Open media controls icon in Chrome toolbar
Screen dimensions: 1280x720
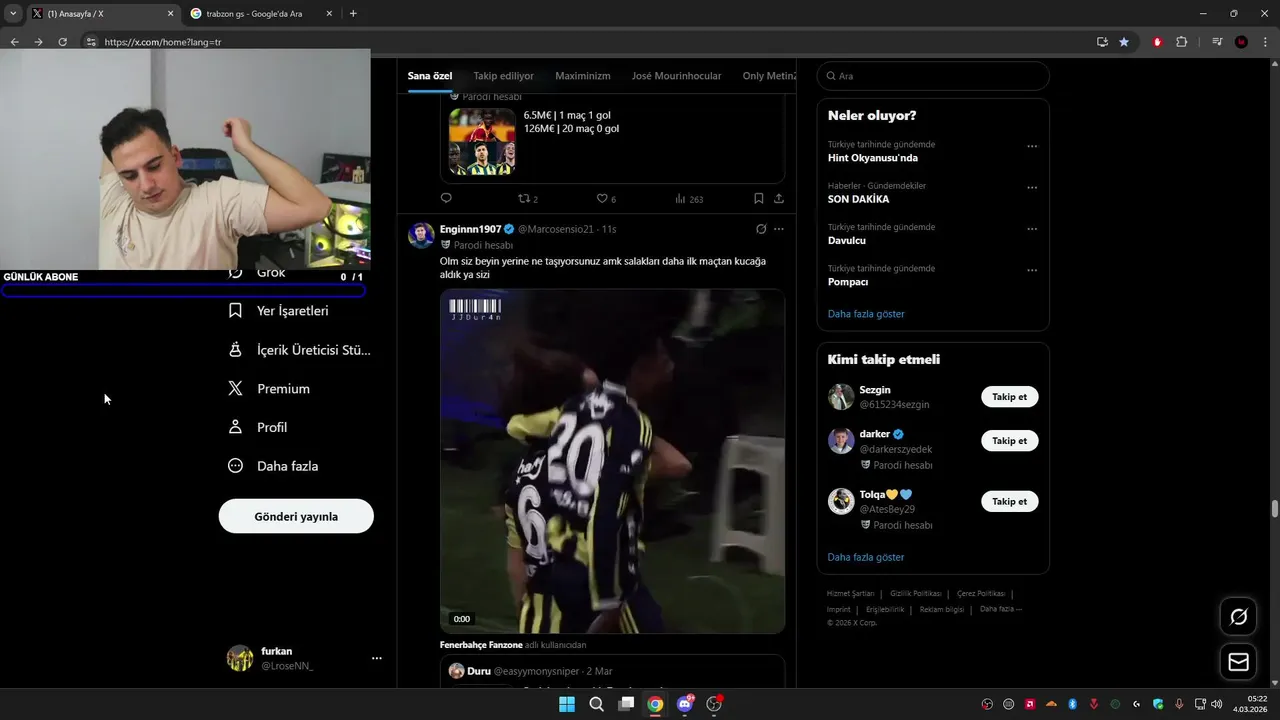[x=1217, y=42]
